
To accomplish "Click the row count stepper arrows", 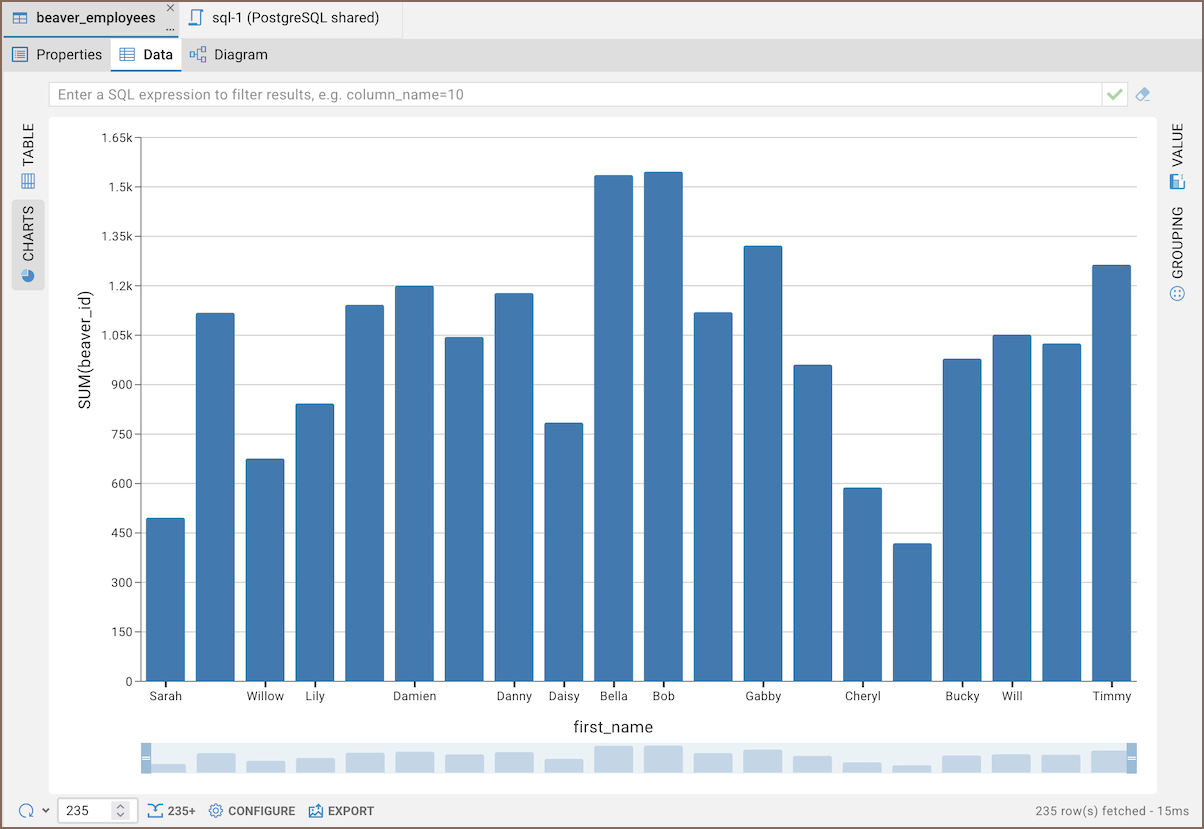I will tap(120, 811).
